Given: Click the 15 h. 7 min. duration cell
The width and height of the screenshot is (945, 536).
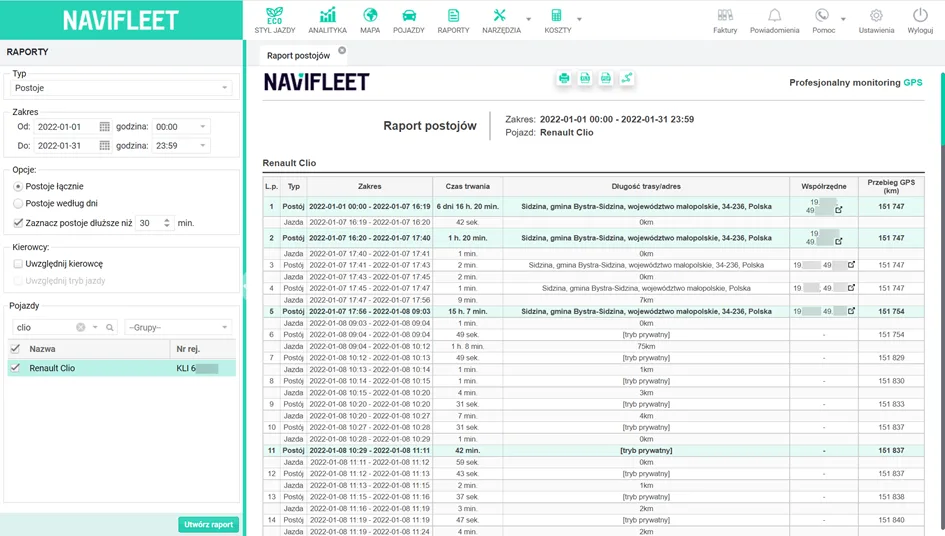Looking at the screenshot, I should 468,311.
